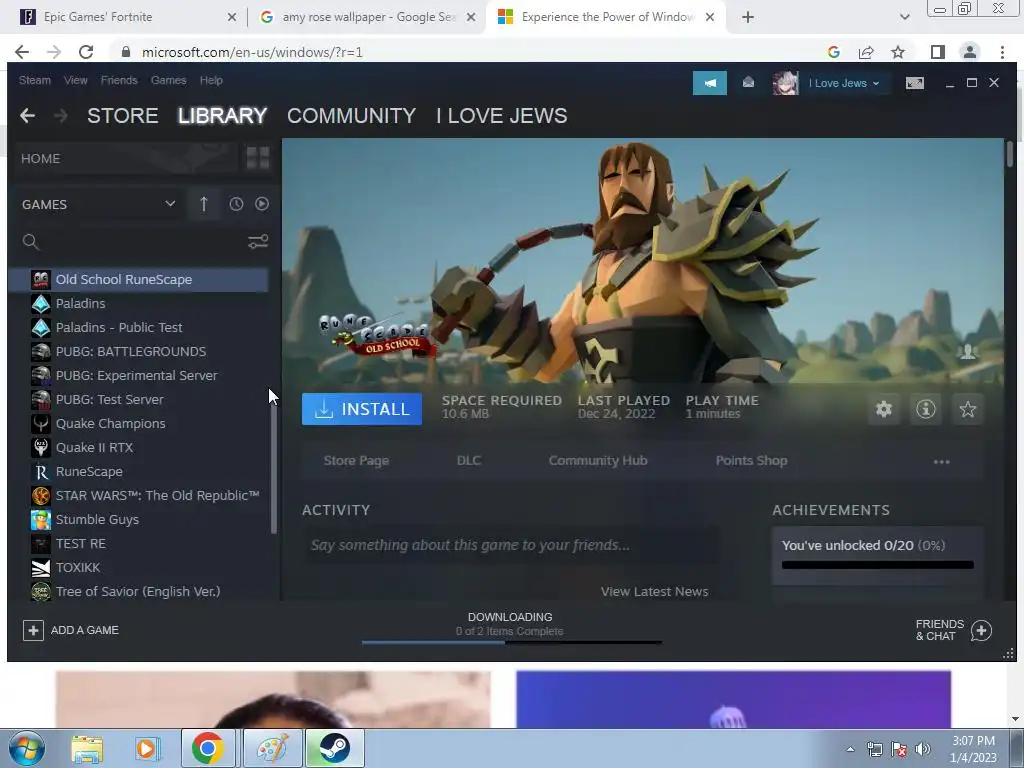Expand the GAMES filter dropdown
Viewport: 1024px width, 768px height.
98,204
